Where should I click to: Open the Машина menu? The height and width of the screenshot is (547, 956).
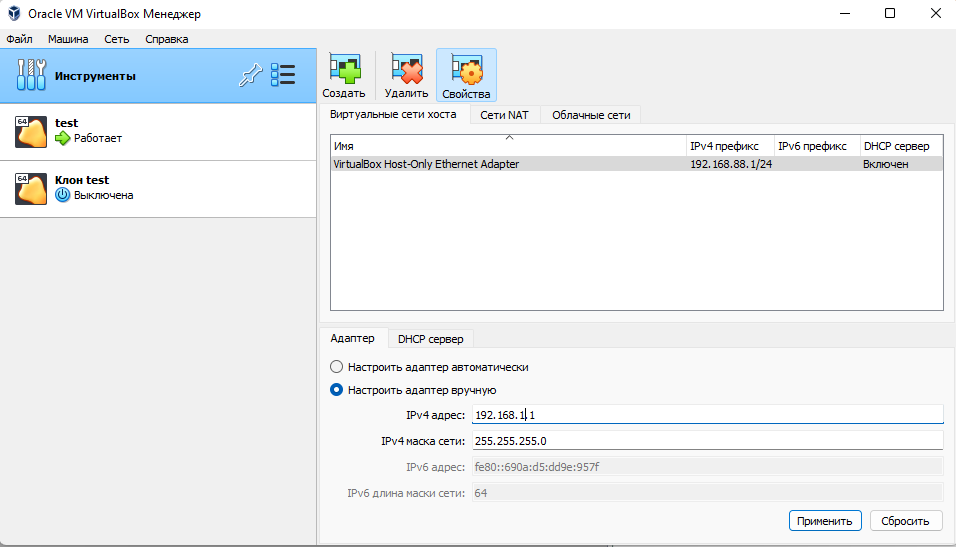tap(68, 39)
